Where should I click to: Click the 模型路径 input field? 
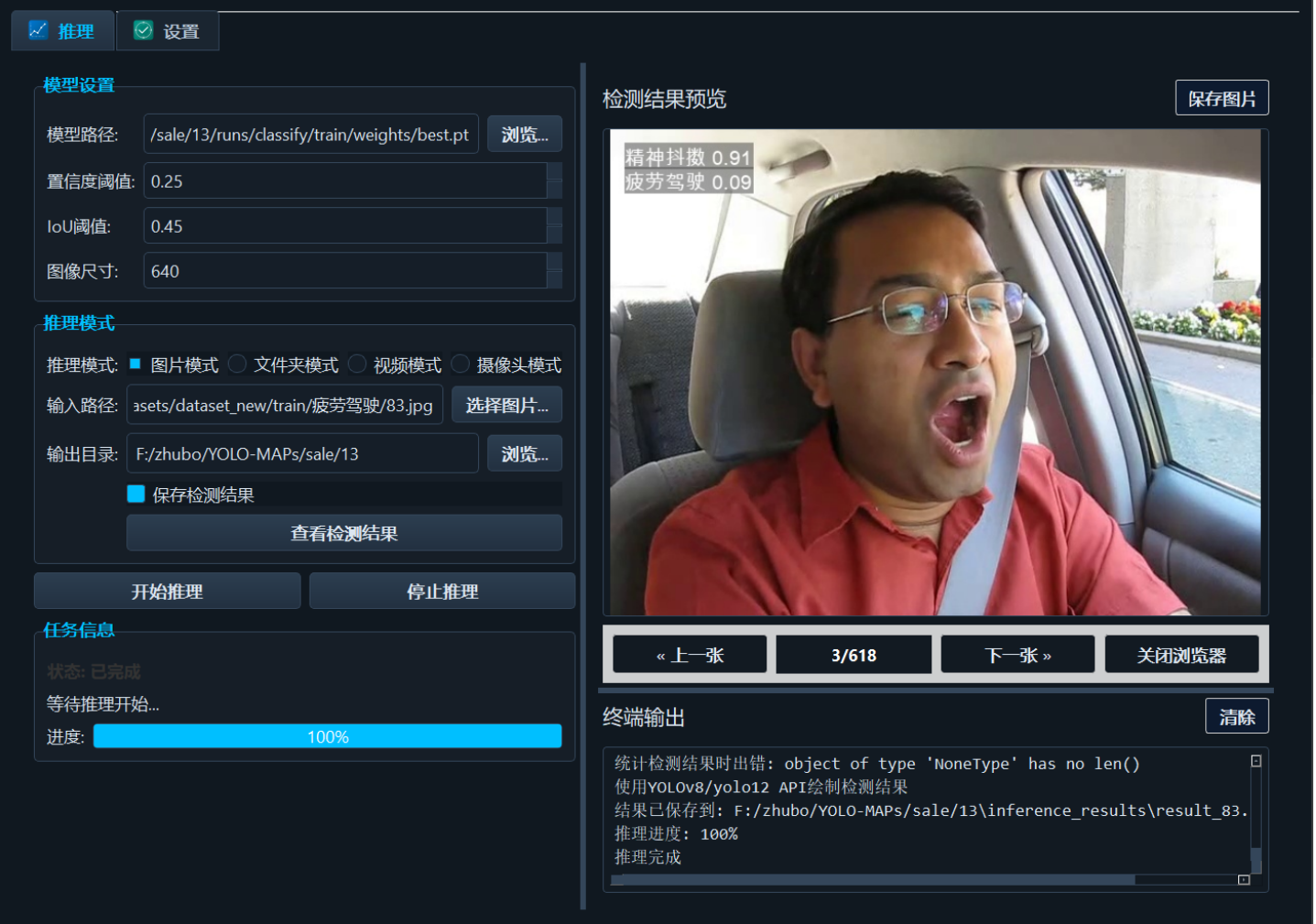pyautogui.click(x=311, y=135)
